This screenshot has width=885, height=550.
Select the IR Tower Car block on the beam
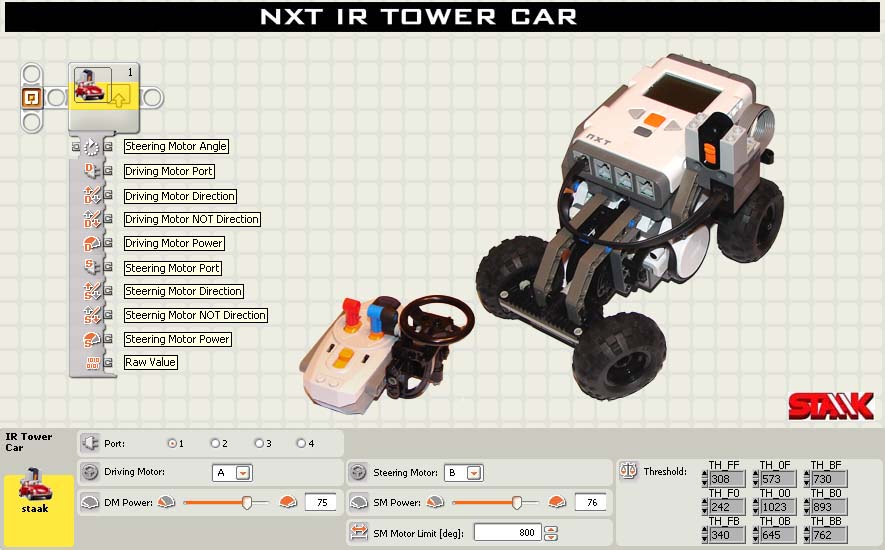click(x=104, y=97)
